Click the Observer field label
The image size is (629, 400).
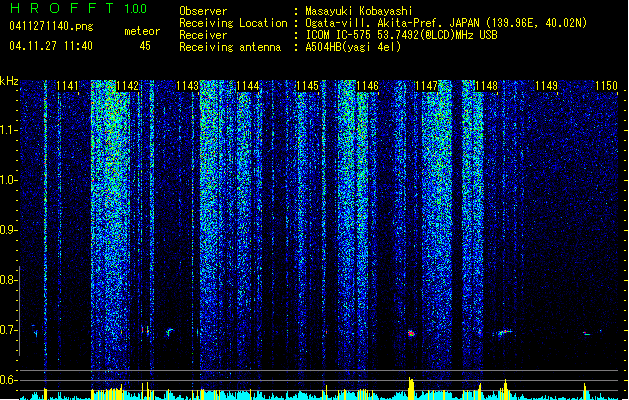coord(203,11)
